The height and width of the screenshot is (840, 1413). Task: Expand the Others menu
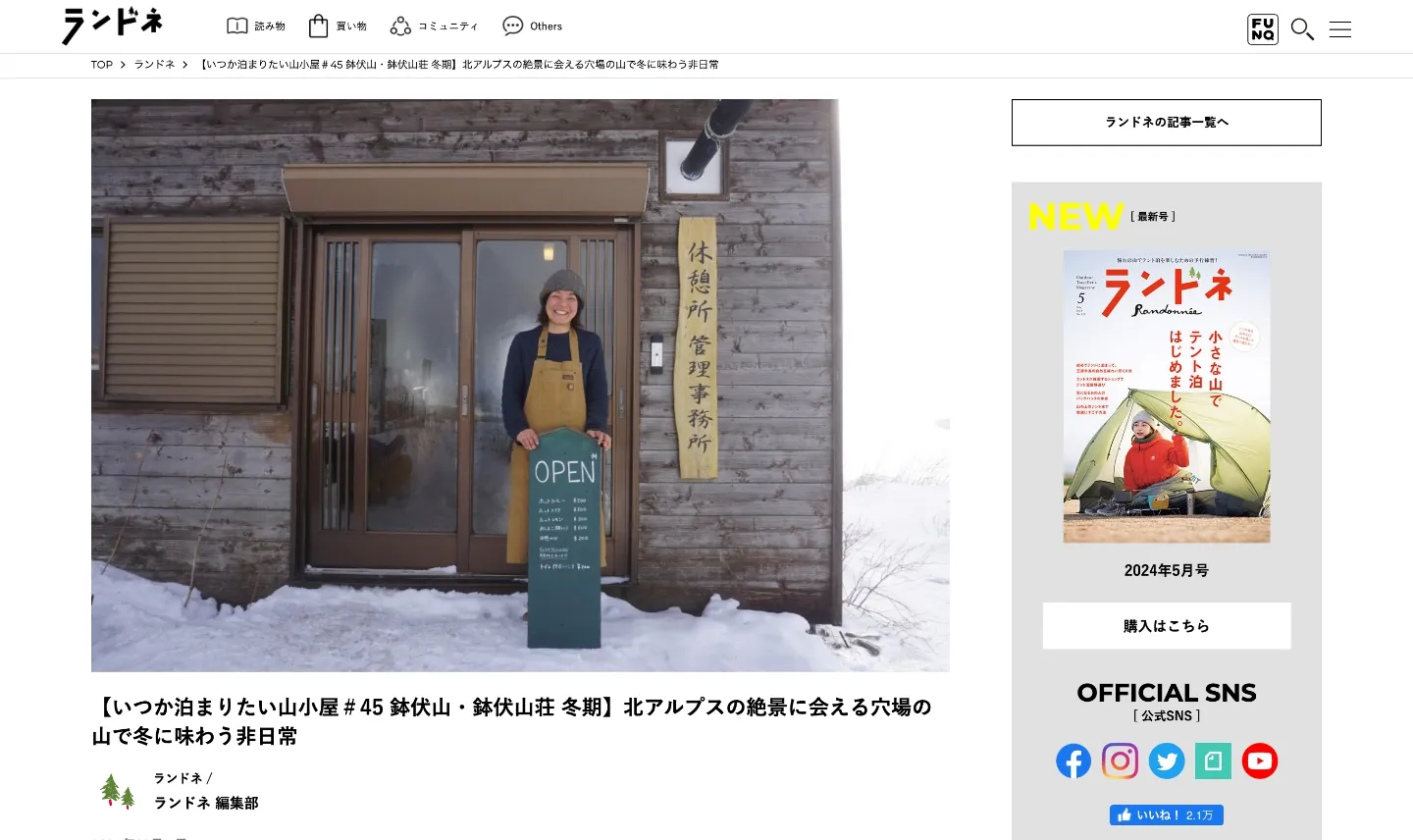[x=532, y=26]
